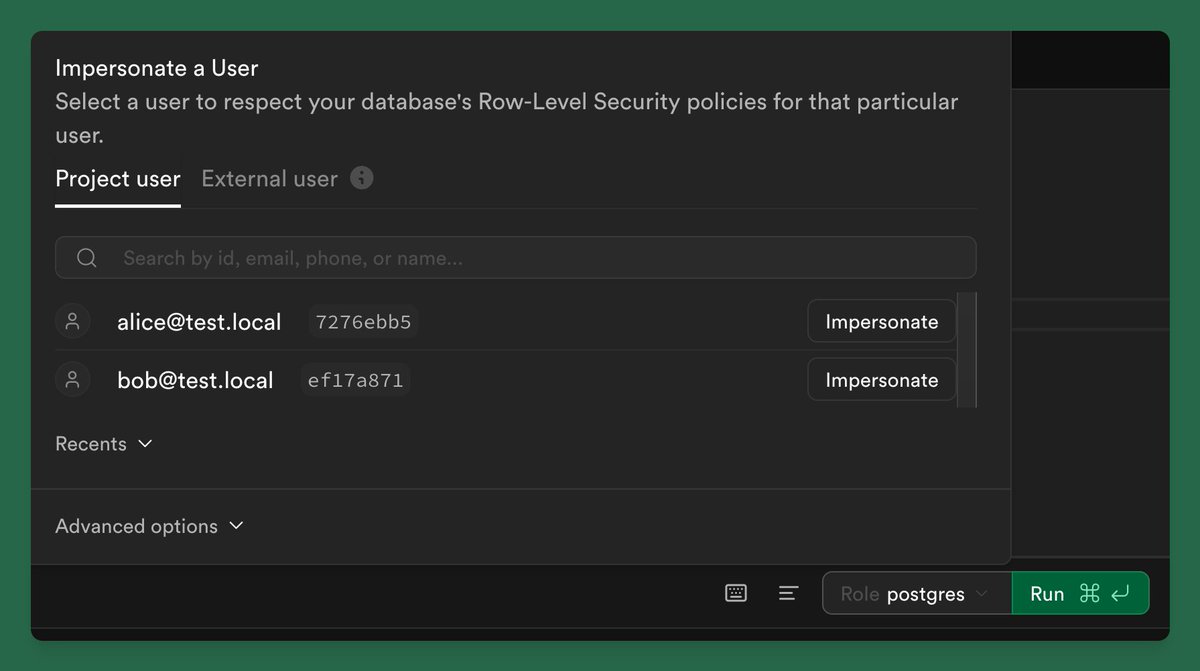The image size is (1200, 671).
Task: Click the magnifier icon in search field
Action: click(87, 258)
